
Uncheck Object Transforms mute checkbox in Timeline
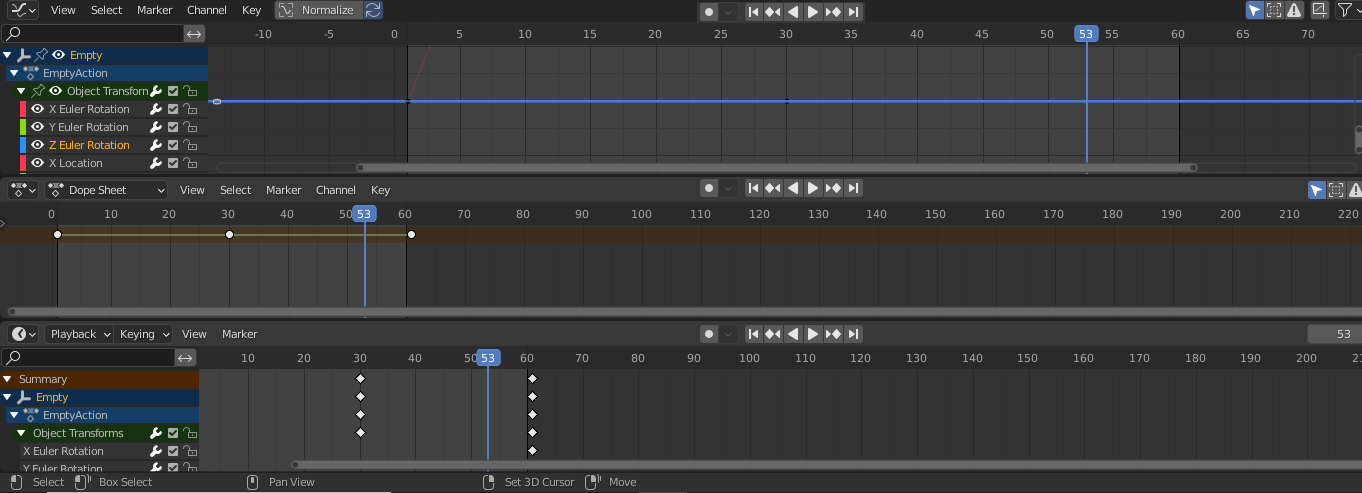173,433
